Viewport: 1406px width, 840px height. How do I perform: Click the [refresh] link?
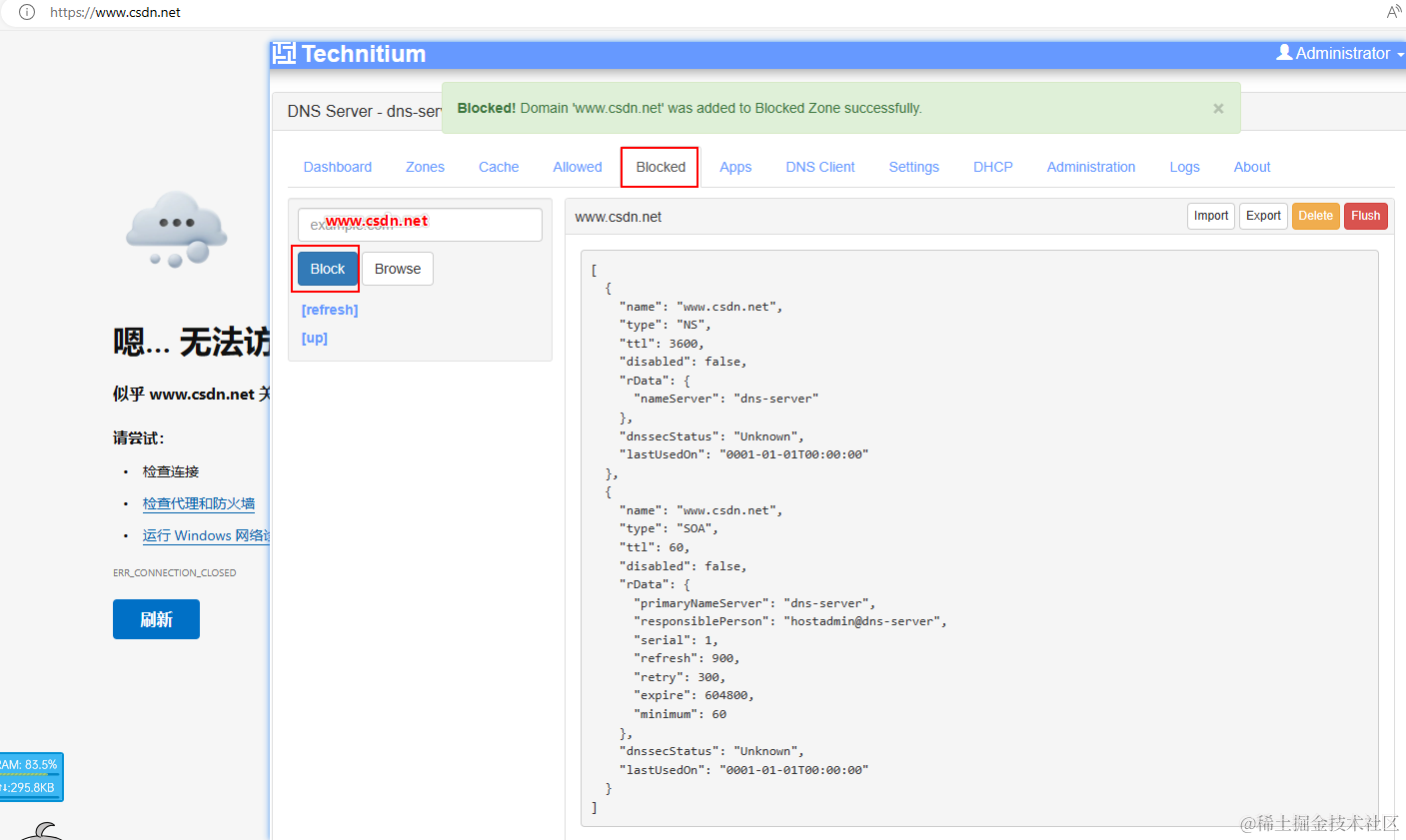coord(330,310)
